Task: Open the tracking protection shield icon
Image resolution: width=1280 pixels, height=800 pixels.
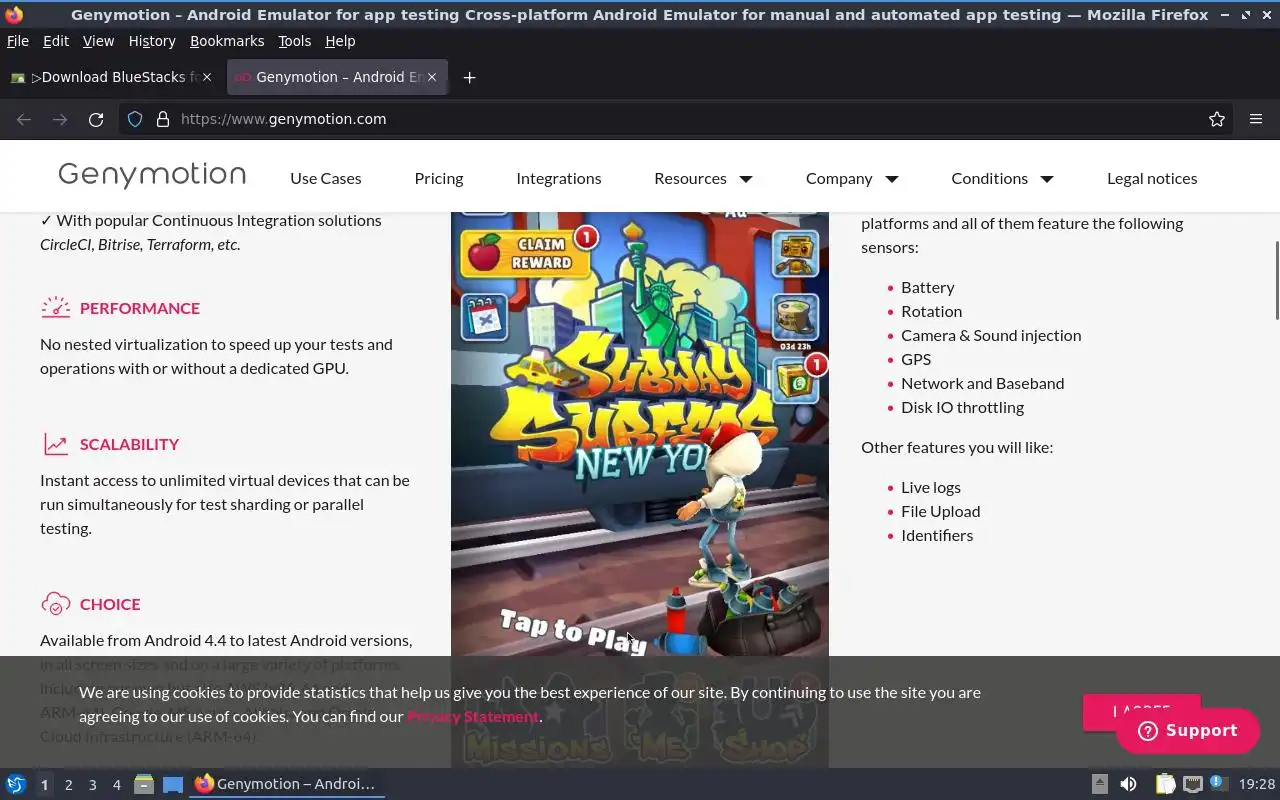Action: [x=135, y=119]
